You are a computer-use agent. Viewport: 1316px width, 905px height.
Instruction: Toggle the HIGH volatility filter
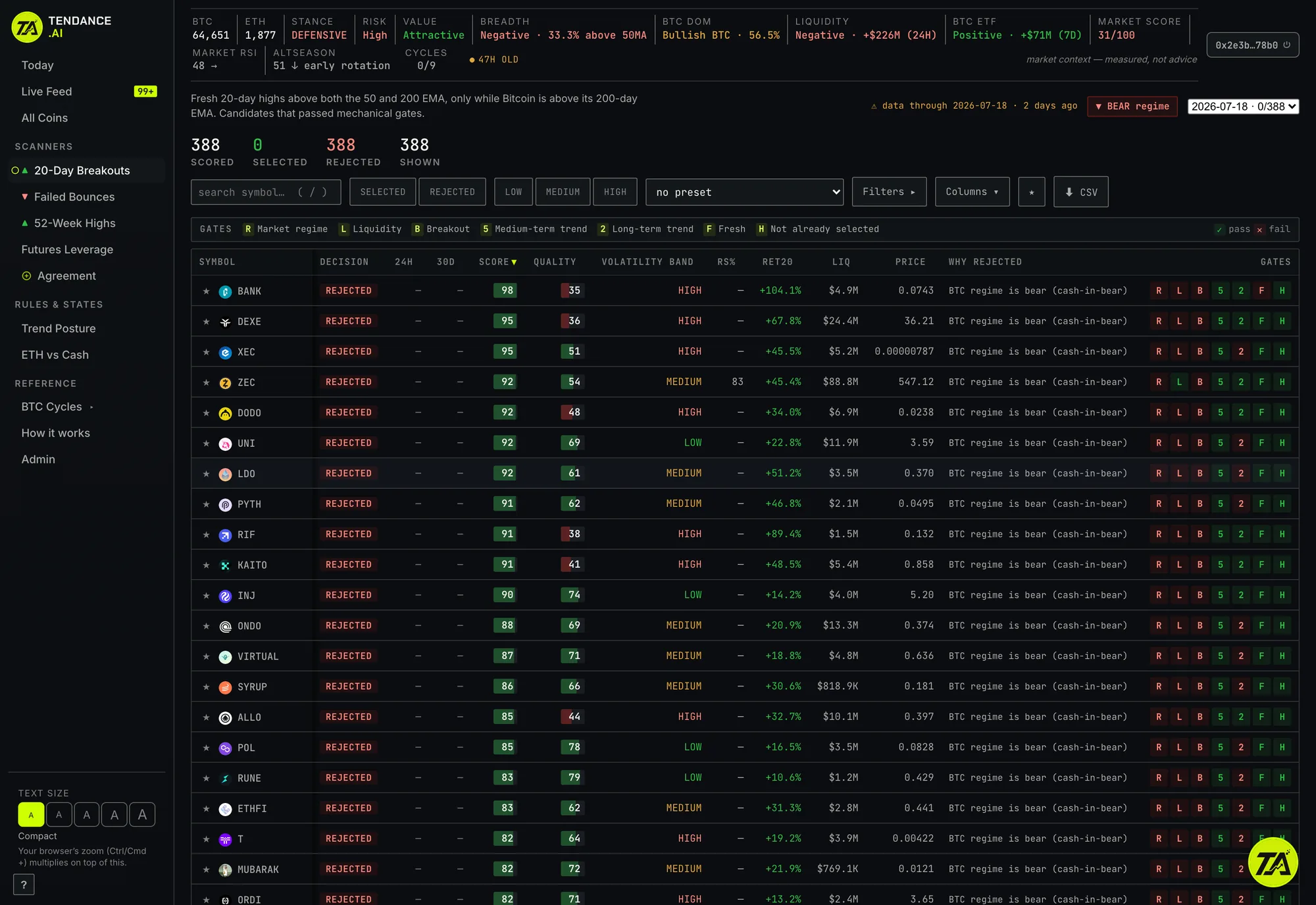615,192
